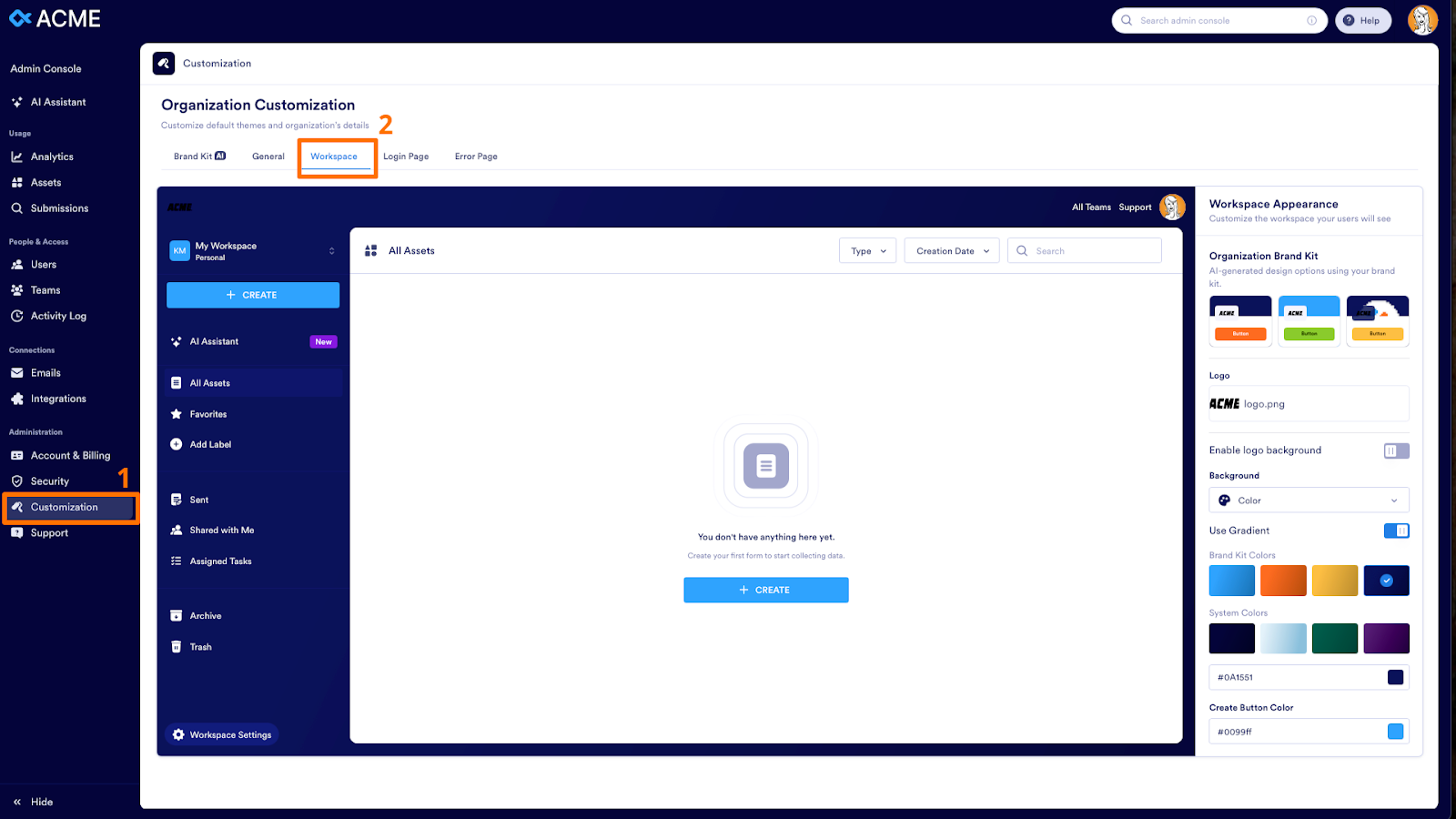This screenshot has height=819, width=1456.
Task: Switch to the Login Page tab
Action: 406,156
